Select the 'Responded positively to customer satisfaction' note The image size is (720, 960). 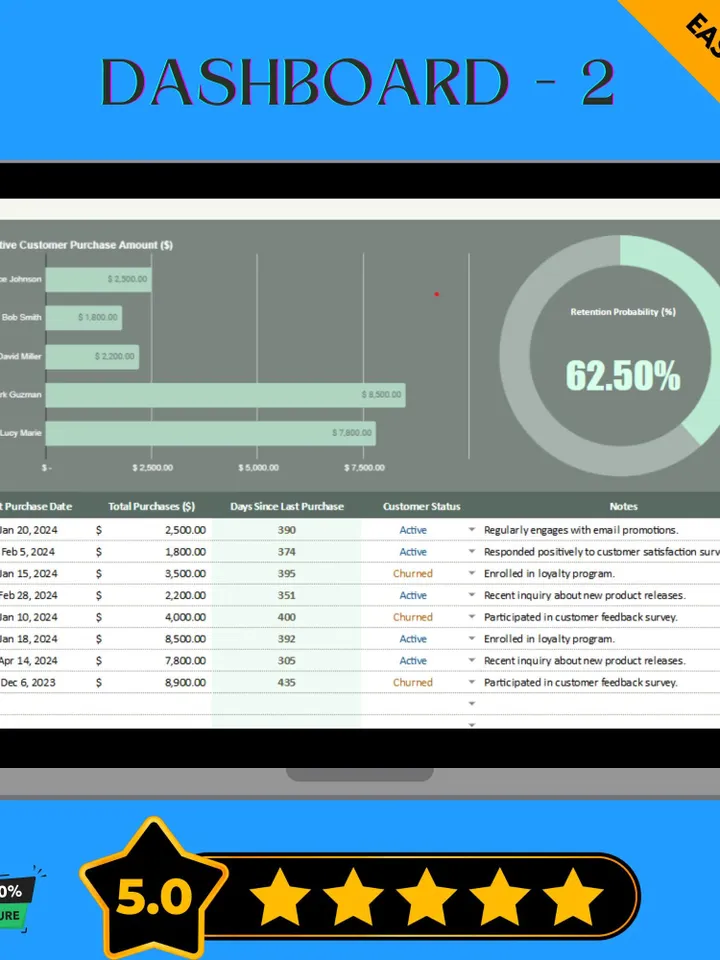pyautogui.click(x=602, y=552)
